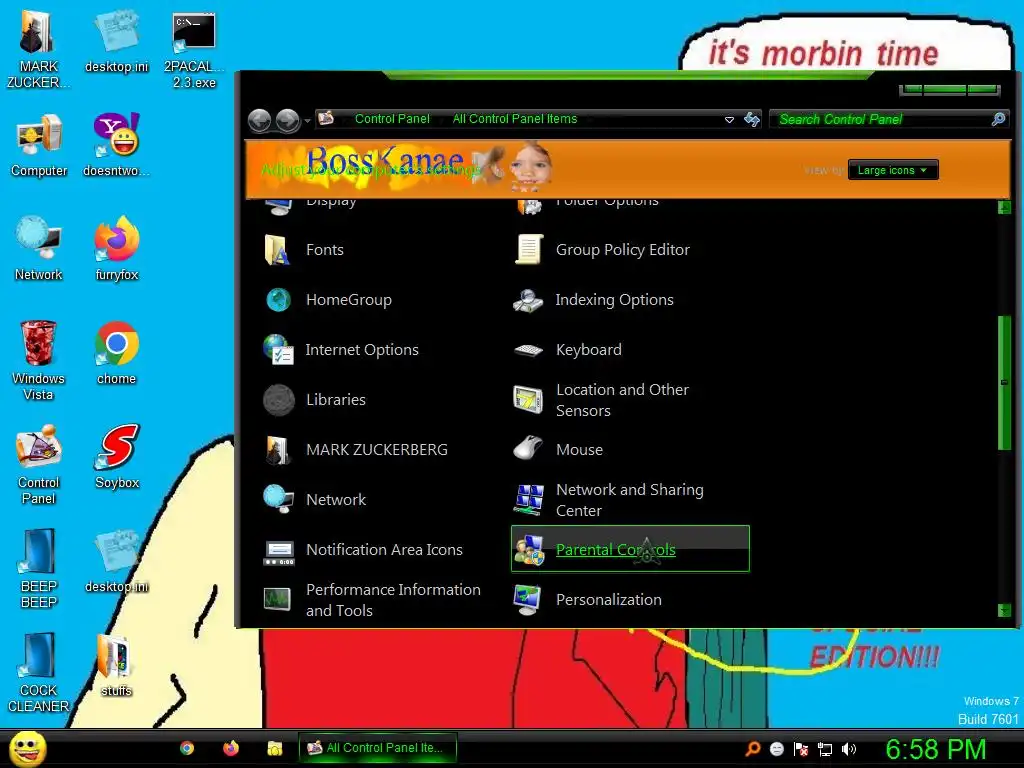Open the Group Policy Editor label
This screenshot has width=1024, height=768.
coord(622,249)
